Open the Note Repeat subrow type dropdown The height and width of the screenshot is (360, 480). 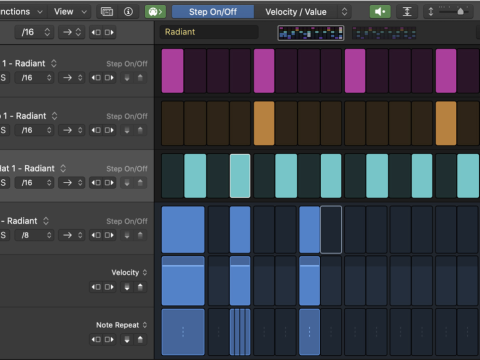tap(122, 325)
